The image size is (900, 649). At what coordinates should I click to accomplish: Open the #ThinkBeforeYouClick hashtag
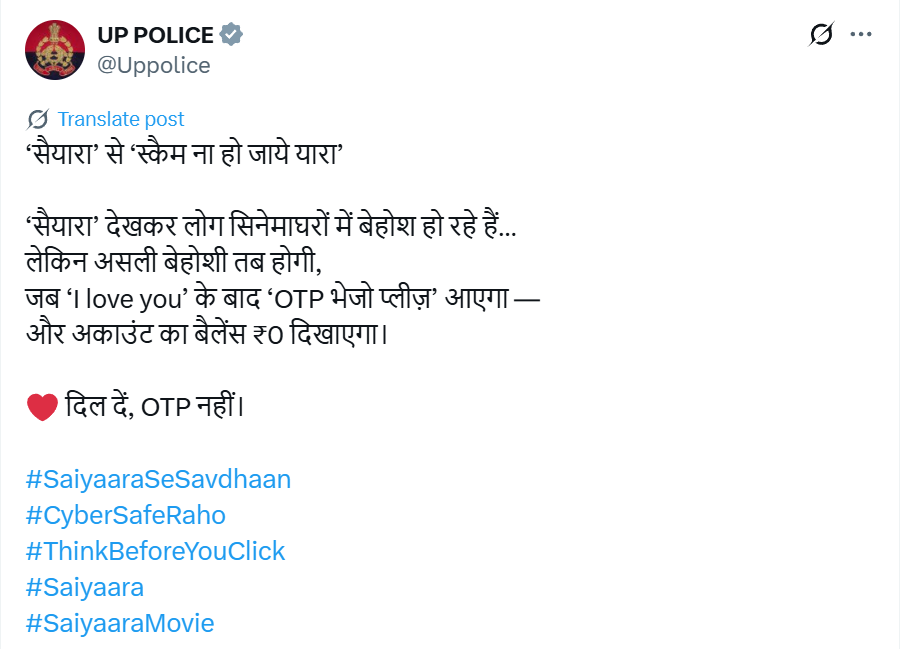[156, 551]
